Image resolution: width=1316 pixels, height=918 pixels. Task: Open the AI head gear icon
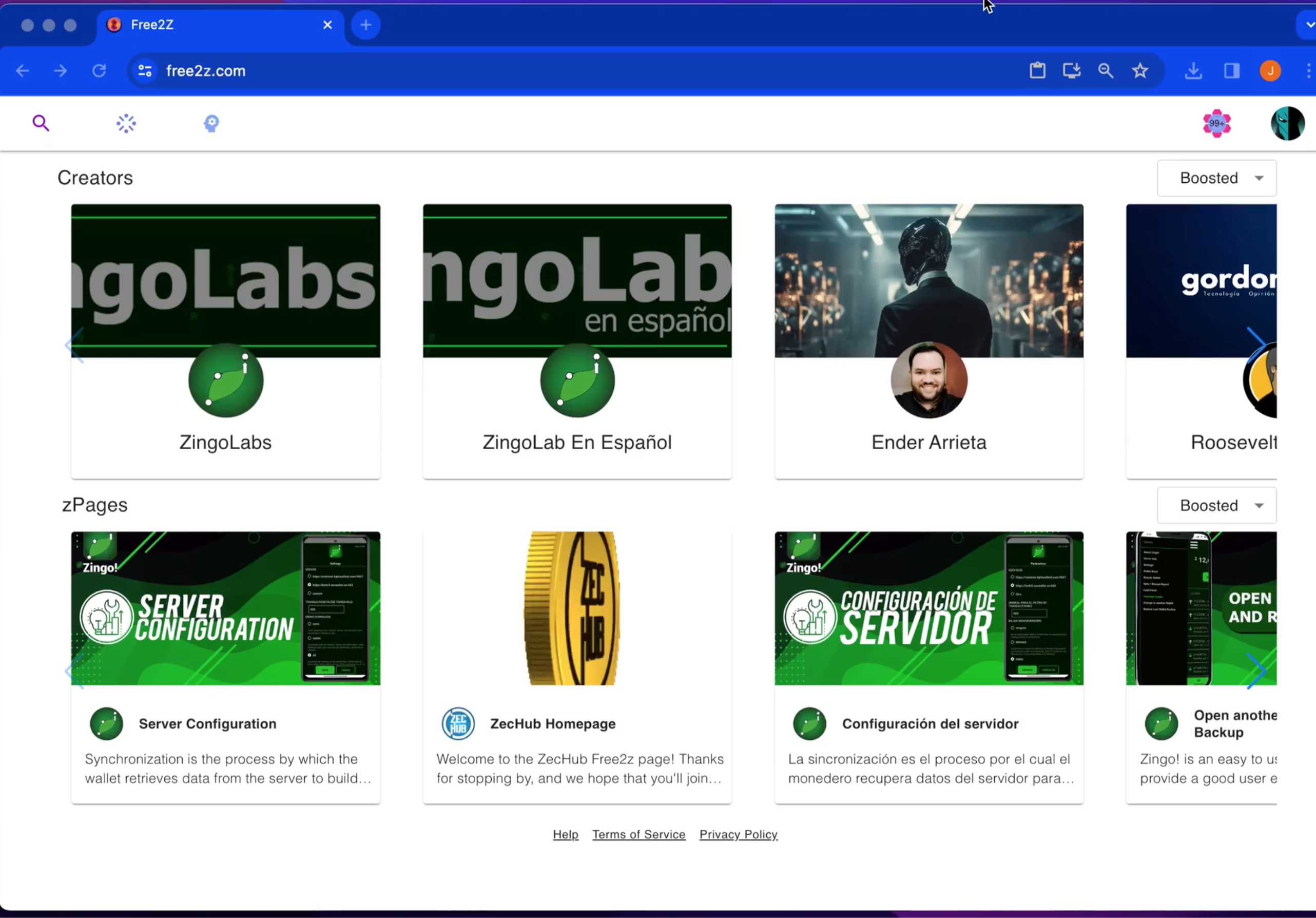click(x=211, y=123)
